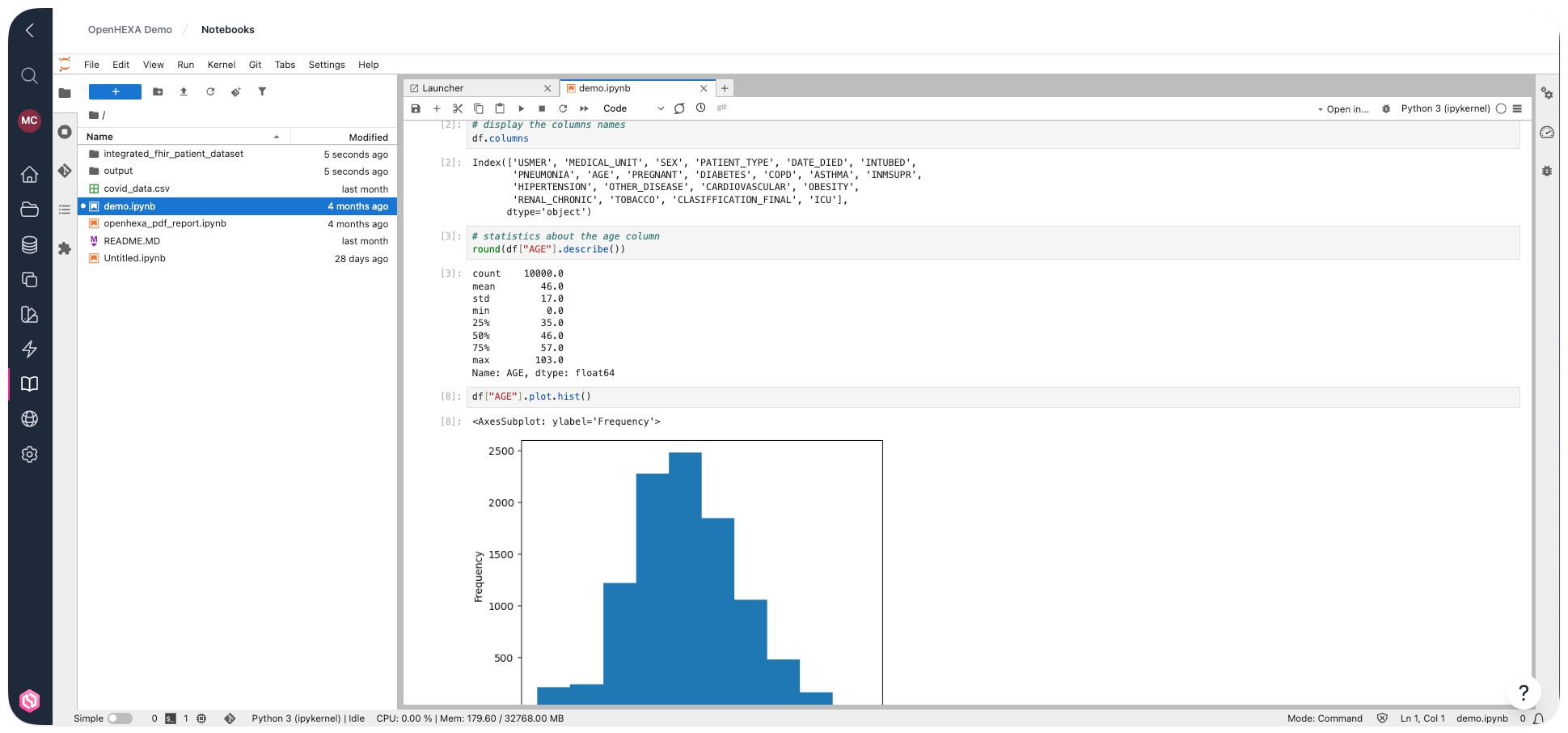This screenshot has width=1568, height=733.
Task: Click the blue new launcher plus button
Action: pyautogui.click(x=115, y=92)
